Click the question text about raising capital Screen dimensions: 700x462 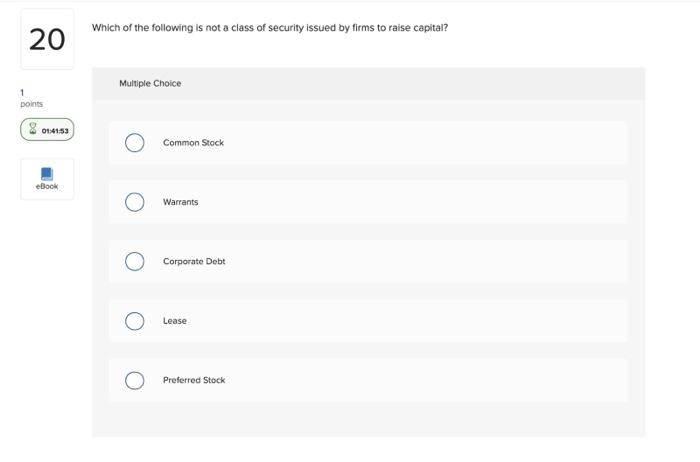270,28
